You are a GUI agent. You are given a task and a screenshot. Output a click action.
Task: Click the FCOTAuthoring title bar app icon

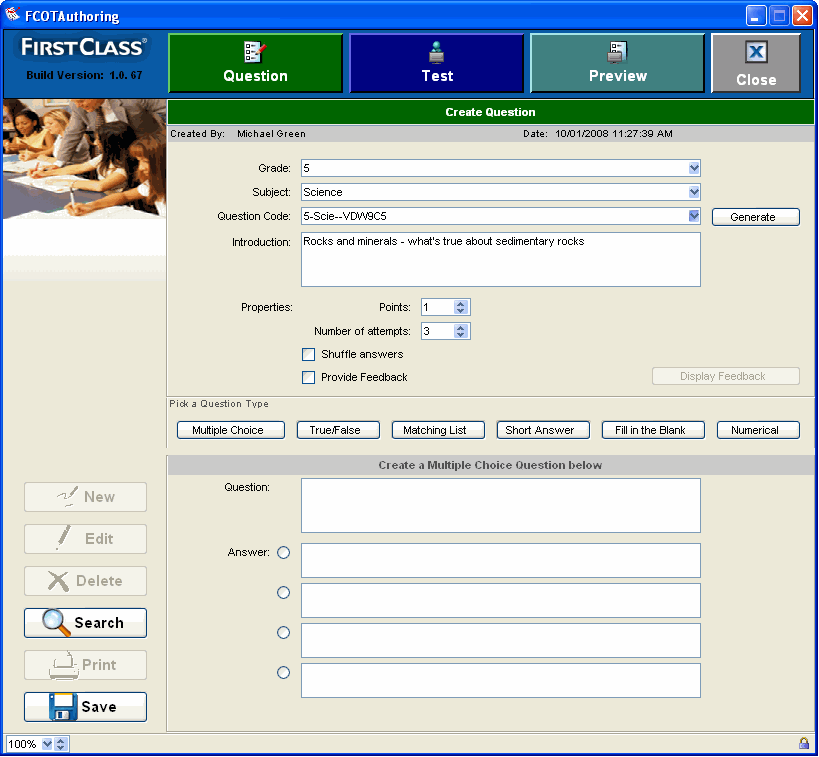coord(13,16)
